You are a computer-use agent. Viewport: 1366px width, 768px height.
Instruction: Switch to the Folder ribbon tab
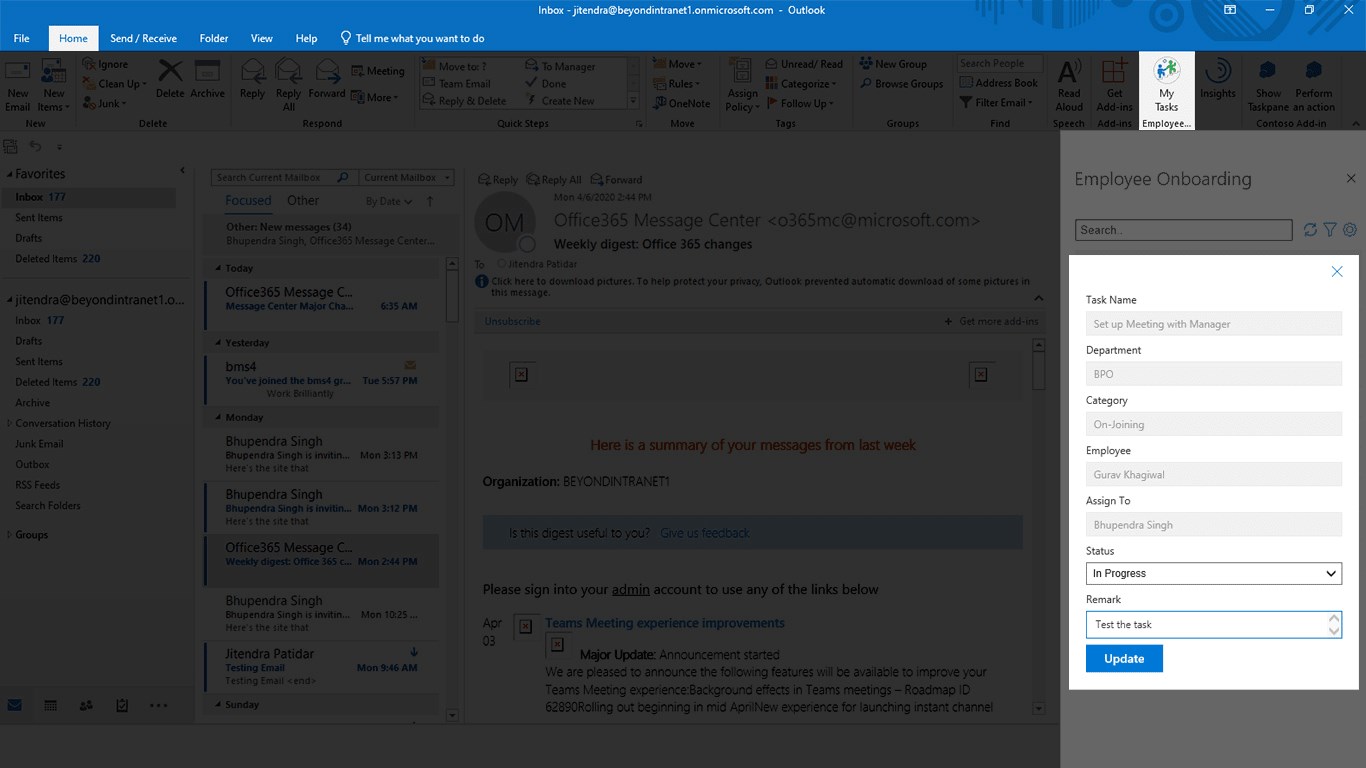tap(214, 38)
